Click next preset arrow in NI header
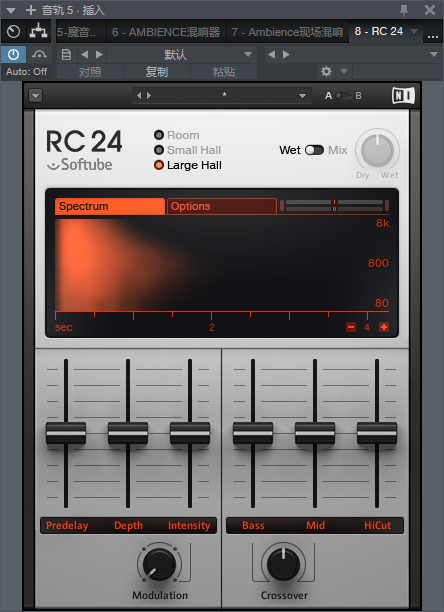 [149, 95]
